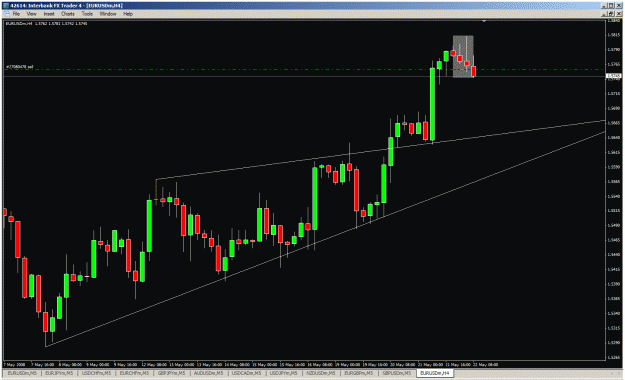Open the Window menu
The width and height of the screenshot is (625, 380).
point(108,14)
